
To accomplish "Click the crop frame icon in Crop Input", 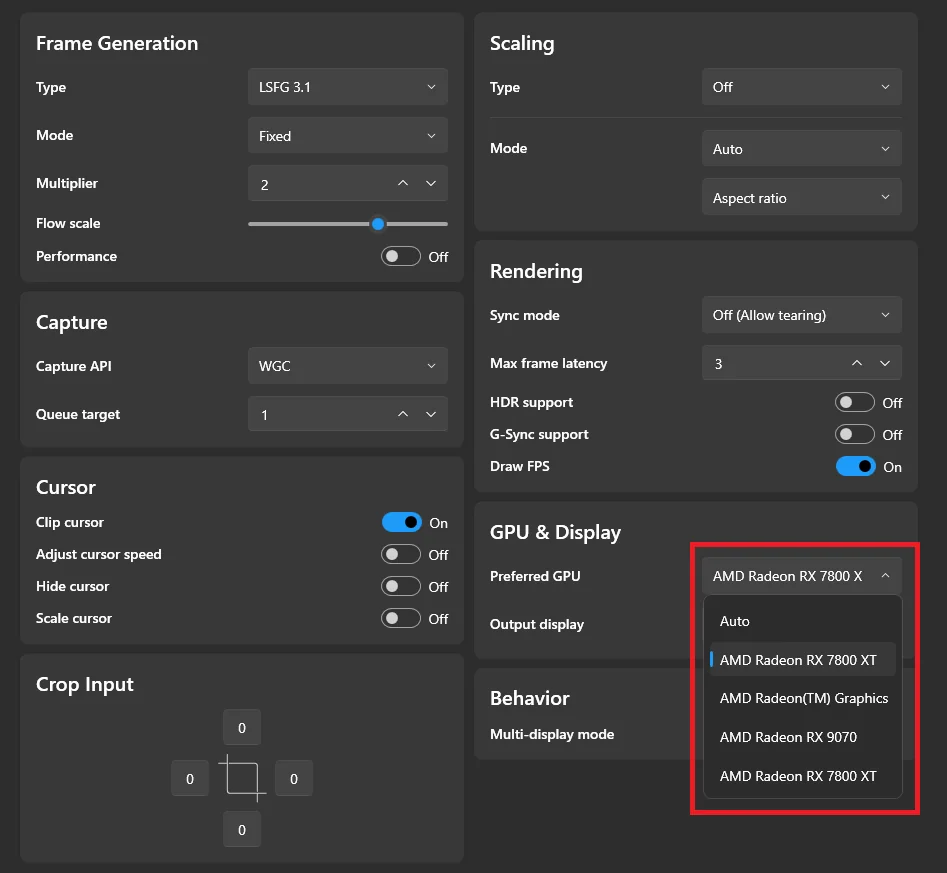I will click(x=242, y=778).
